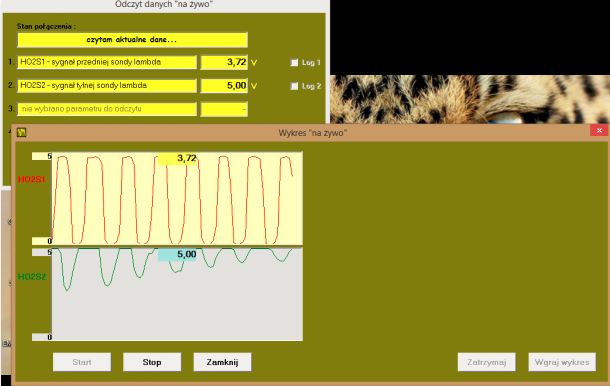Screen dimensions: 610x386
Task: Click the yellow 3,72 marker on HO2S1 graph
Action: coord(177,158)
